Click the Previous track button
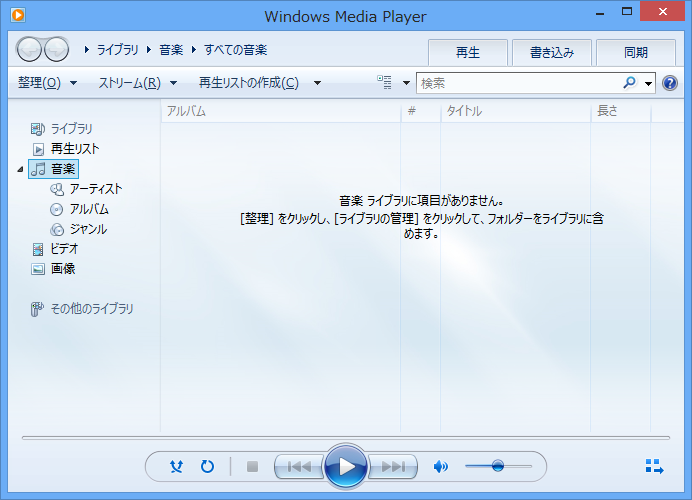The width and height of the screenshot is (692, 500). [299, 466]
